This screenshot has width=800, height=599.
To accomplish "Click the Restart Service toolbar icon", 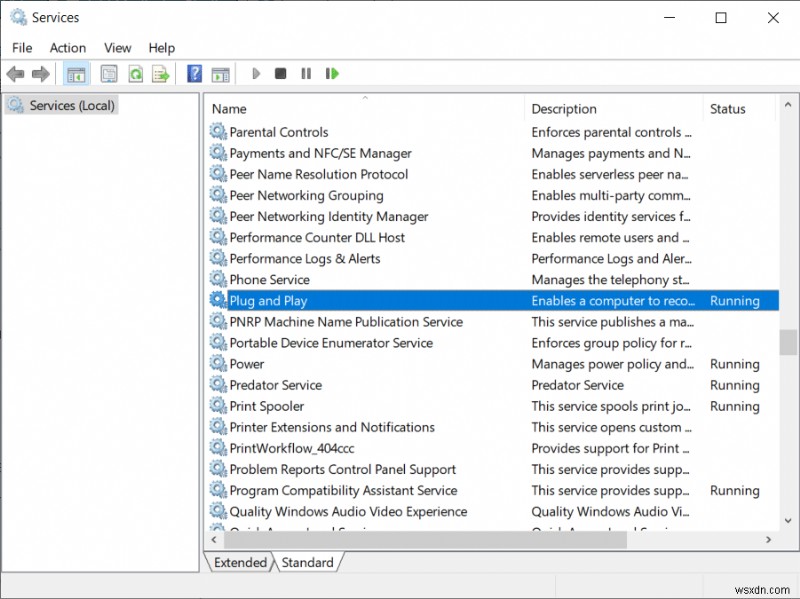I will tap(332, 74).
